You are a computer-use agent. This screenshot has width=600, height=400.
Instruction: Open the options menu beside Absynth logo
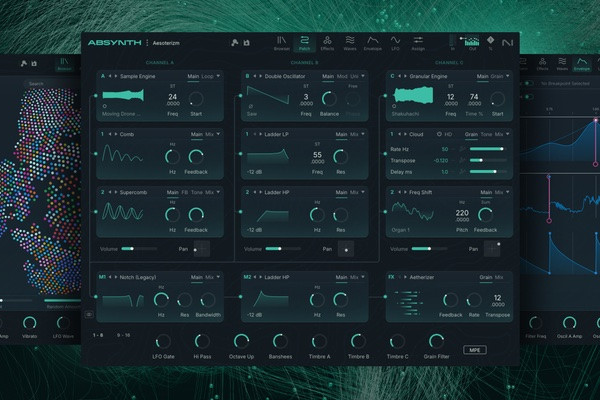[x=147, y=43]
